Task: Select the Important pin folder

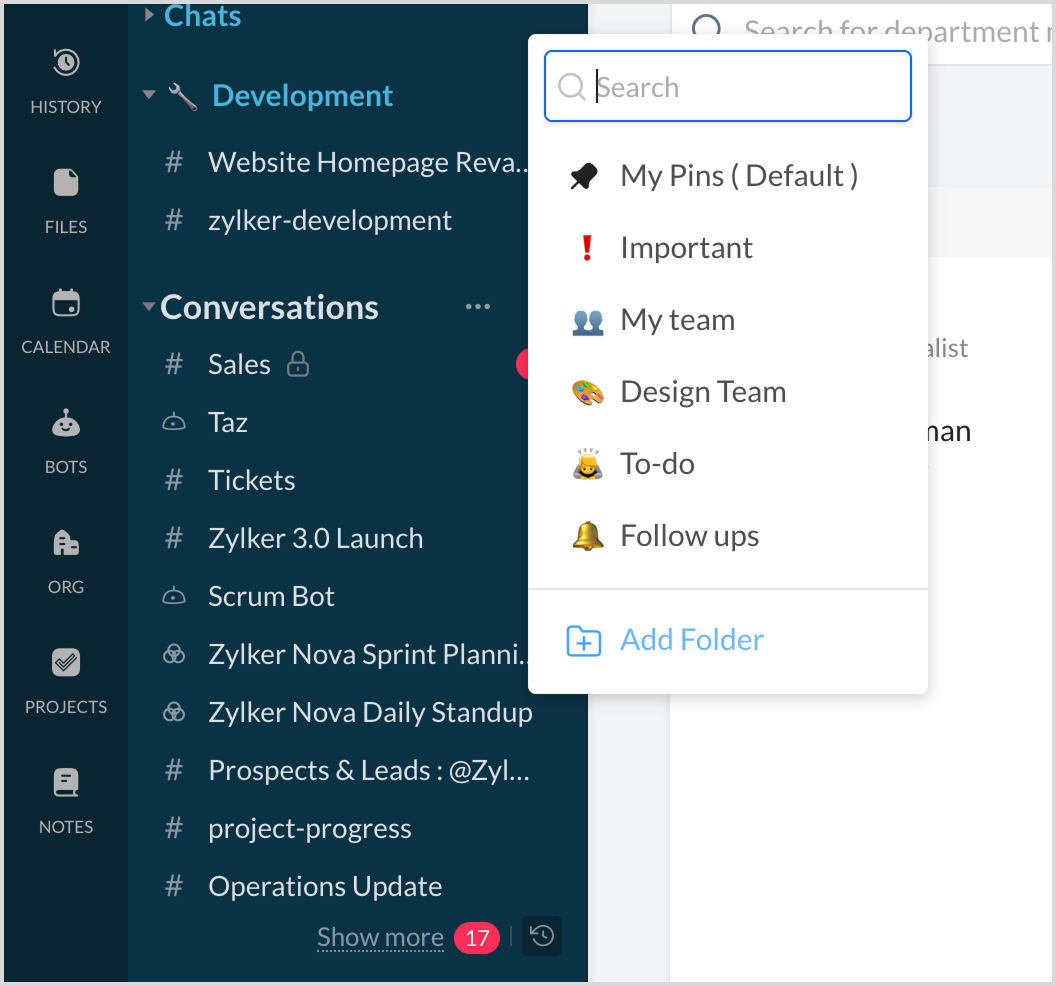Action: [686, 248]
